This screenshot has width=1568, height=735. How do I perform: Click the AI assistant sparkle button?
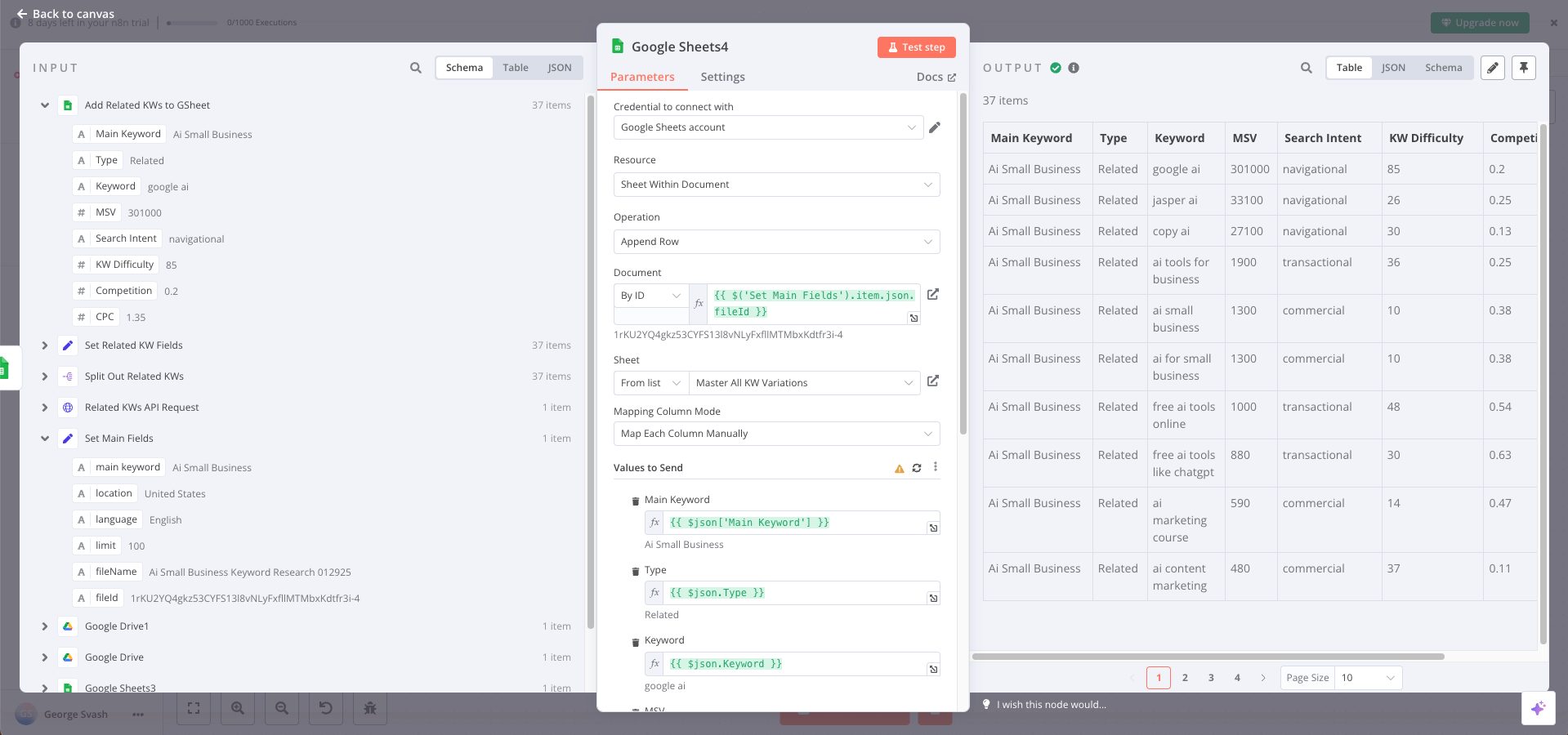coord(1538,708)
